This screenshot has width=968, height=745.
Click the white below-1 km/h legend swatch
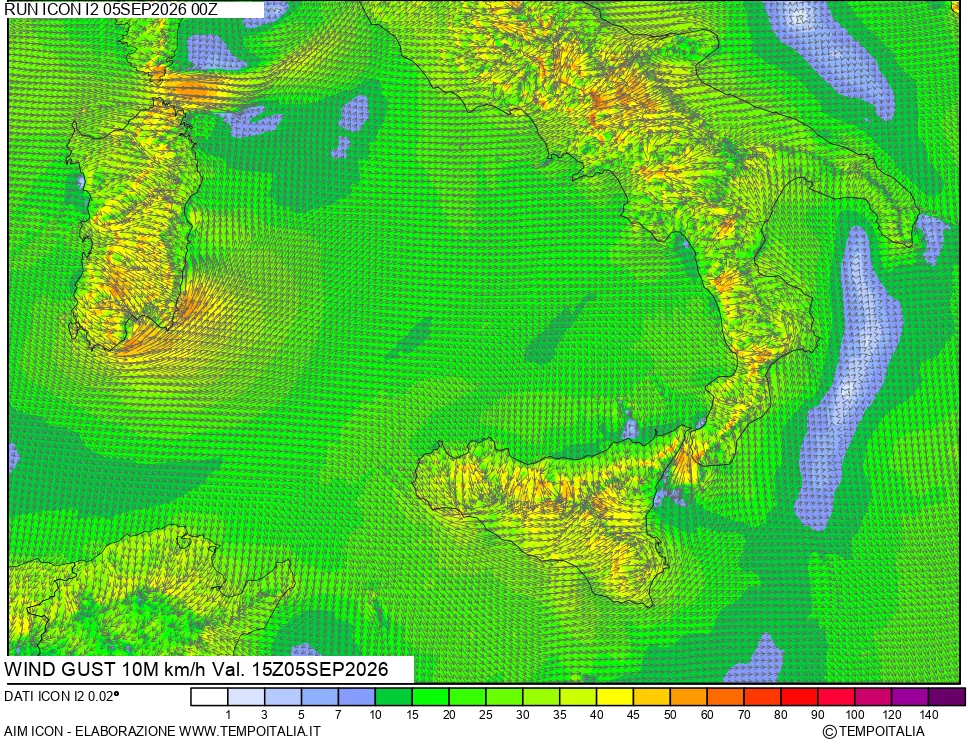pos(209,697)
